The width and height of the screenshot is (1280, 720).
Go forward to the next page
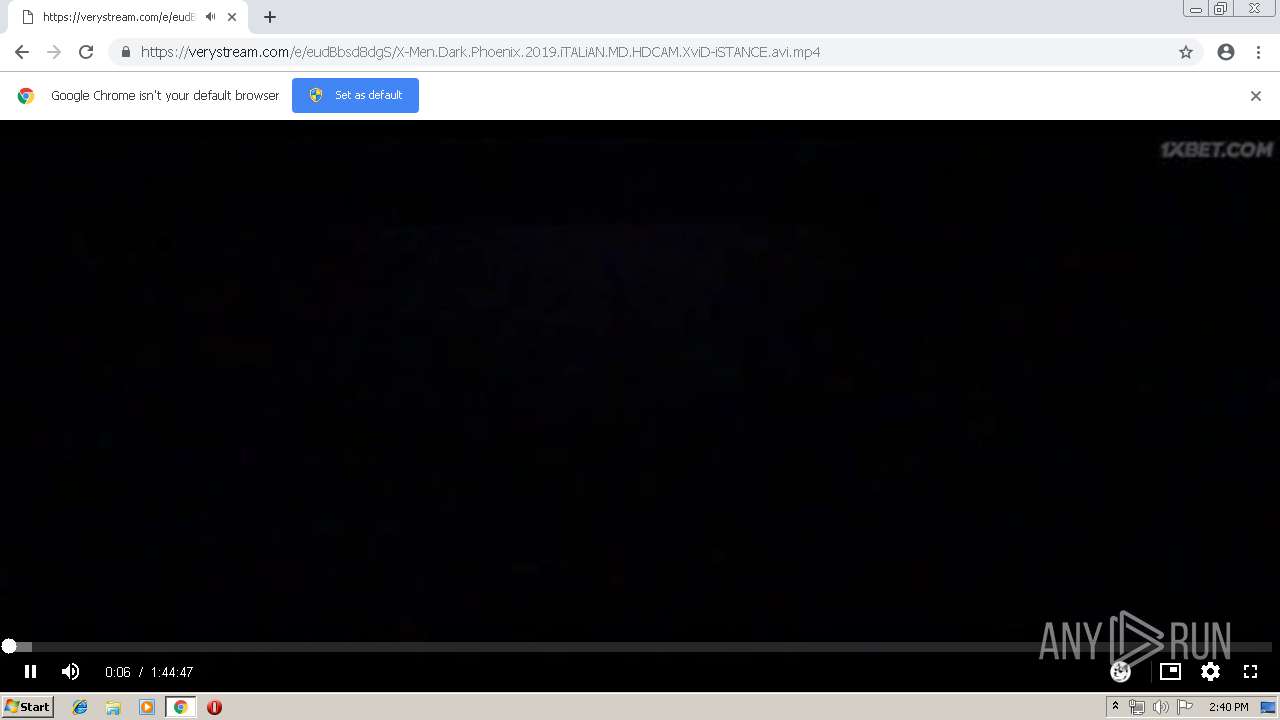pyautogui.click(x=54, y=52)
